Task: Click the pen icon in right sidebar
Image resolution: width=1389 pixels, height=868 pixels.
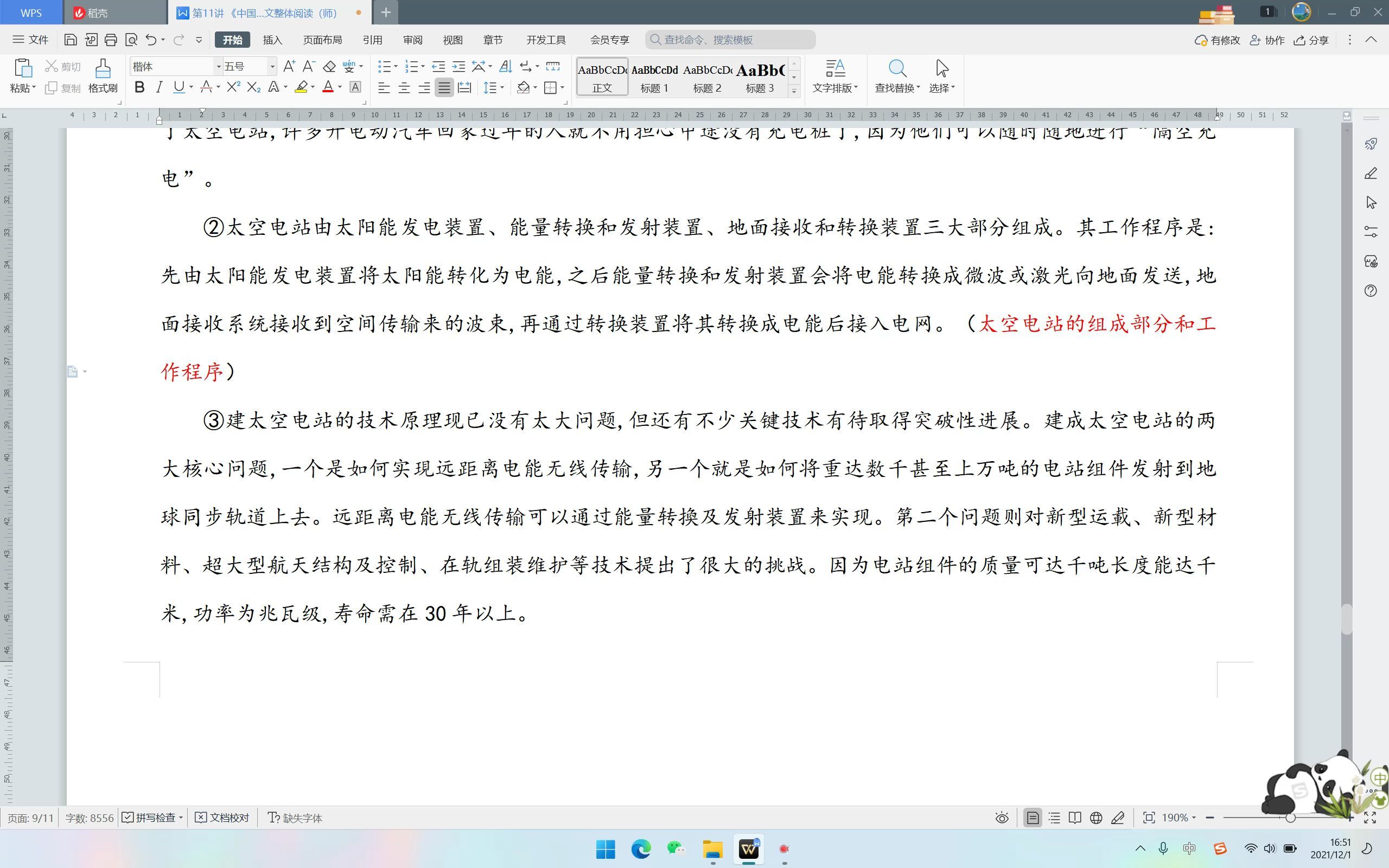Action: click(x=1371, y=174)
